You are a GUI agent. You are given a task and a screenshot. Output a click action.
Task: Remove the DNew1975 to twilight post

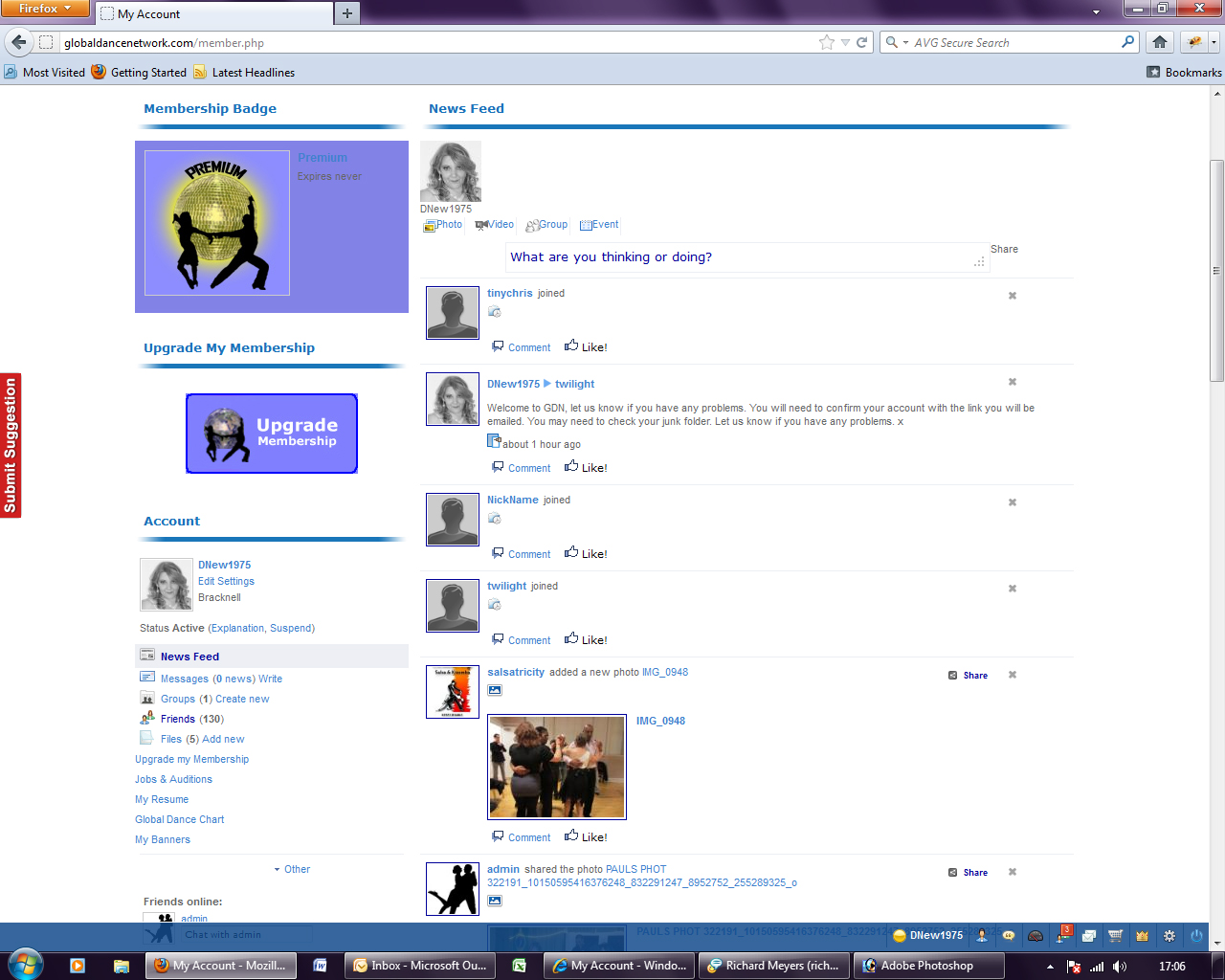(1013, 382)
